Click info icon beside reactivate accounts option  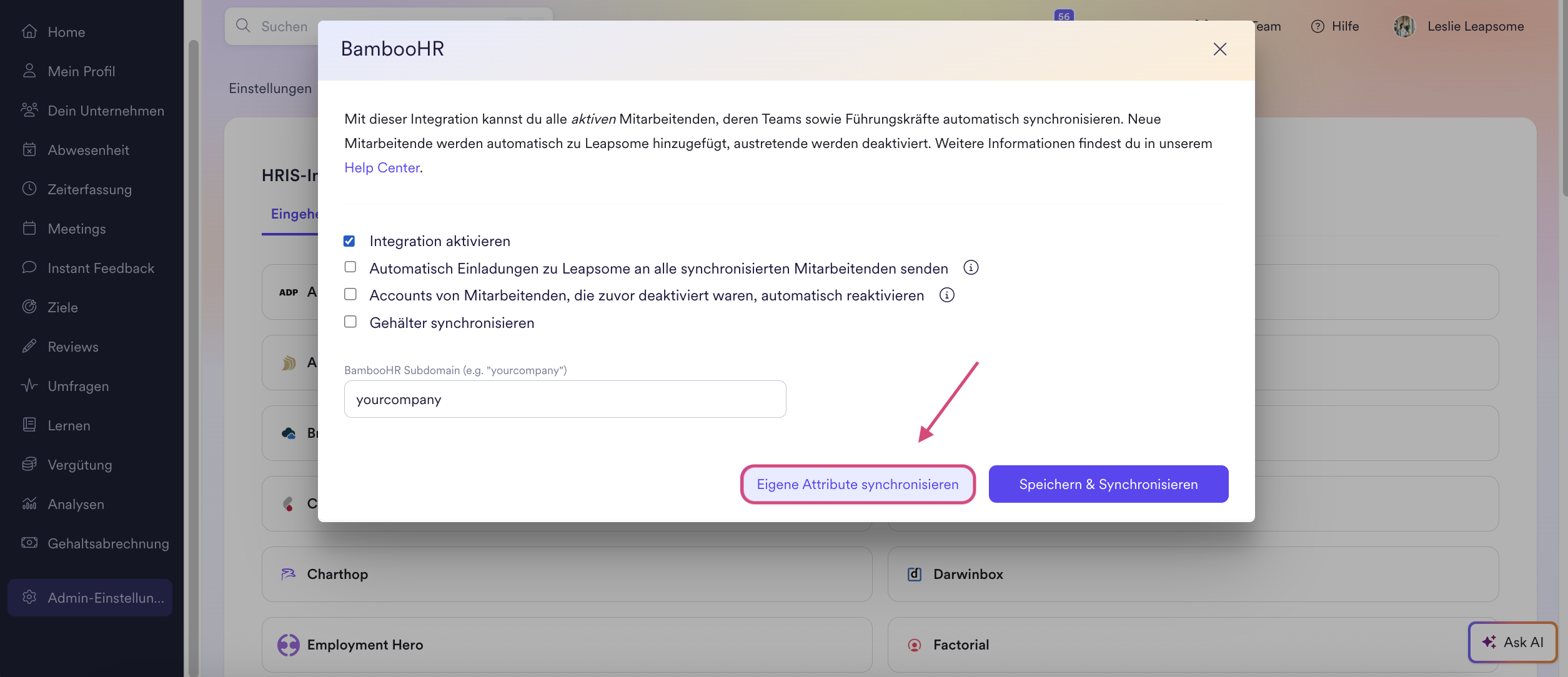pos(946,295)
